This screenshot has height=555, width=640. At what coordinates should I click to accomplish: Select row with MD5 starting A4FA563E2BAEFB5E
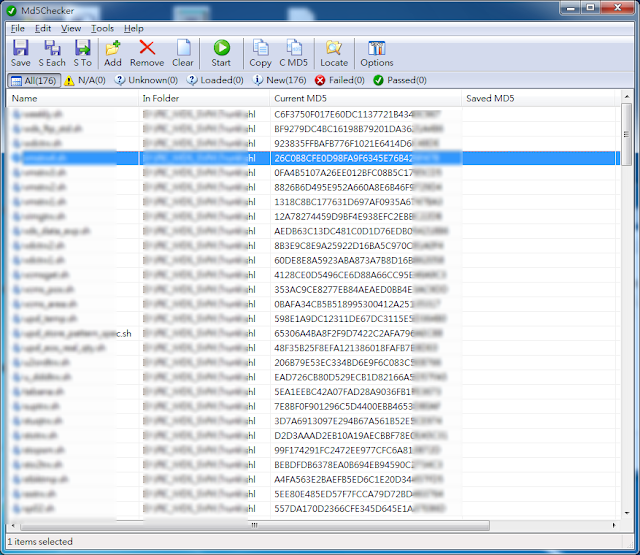pos(313,480)
